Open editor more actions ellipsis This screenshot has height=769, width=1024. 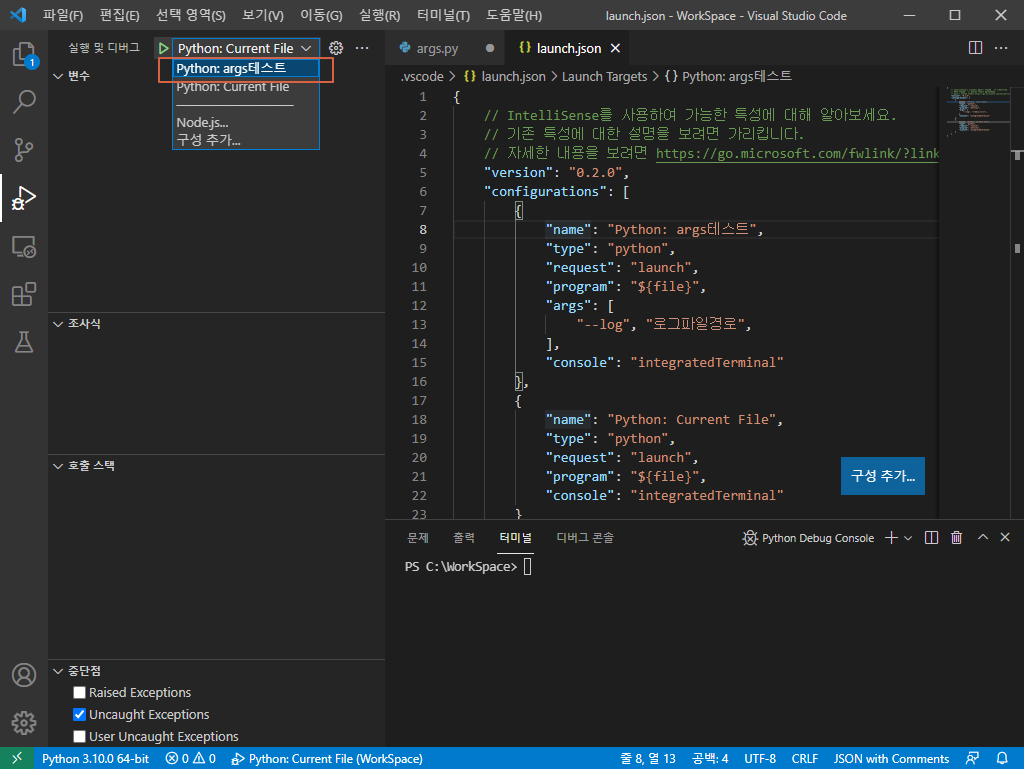point(1000,48)
